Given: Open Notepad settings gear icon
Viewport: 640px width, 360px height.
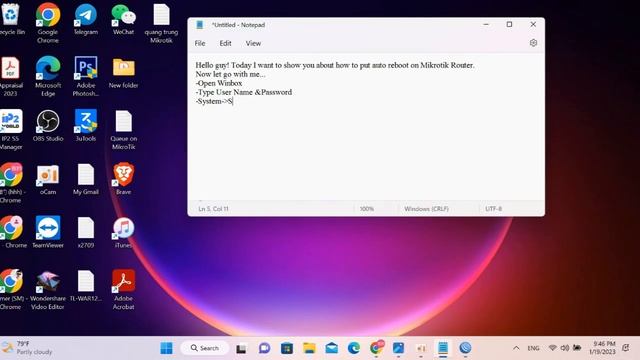Looking at the screenshot, I should point(533,43).
